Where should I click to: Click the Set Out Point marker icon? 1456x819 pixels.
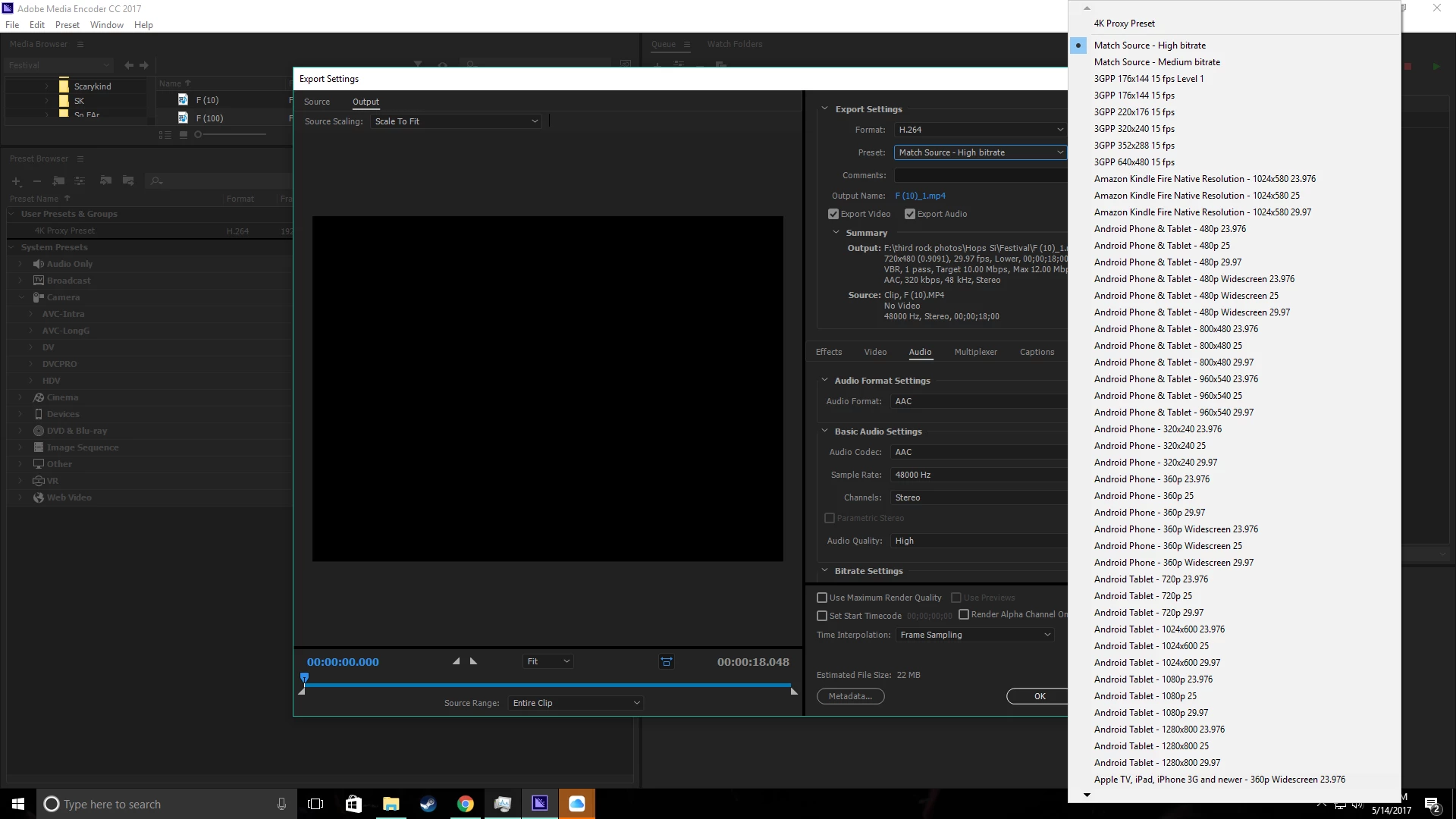point(474,661)
